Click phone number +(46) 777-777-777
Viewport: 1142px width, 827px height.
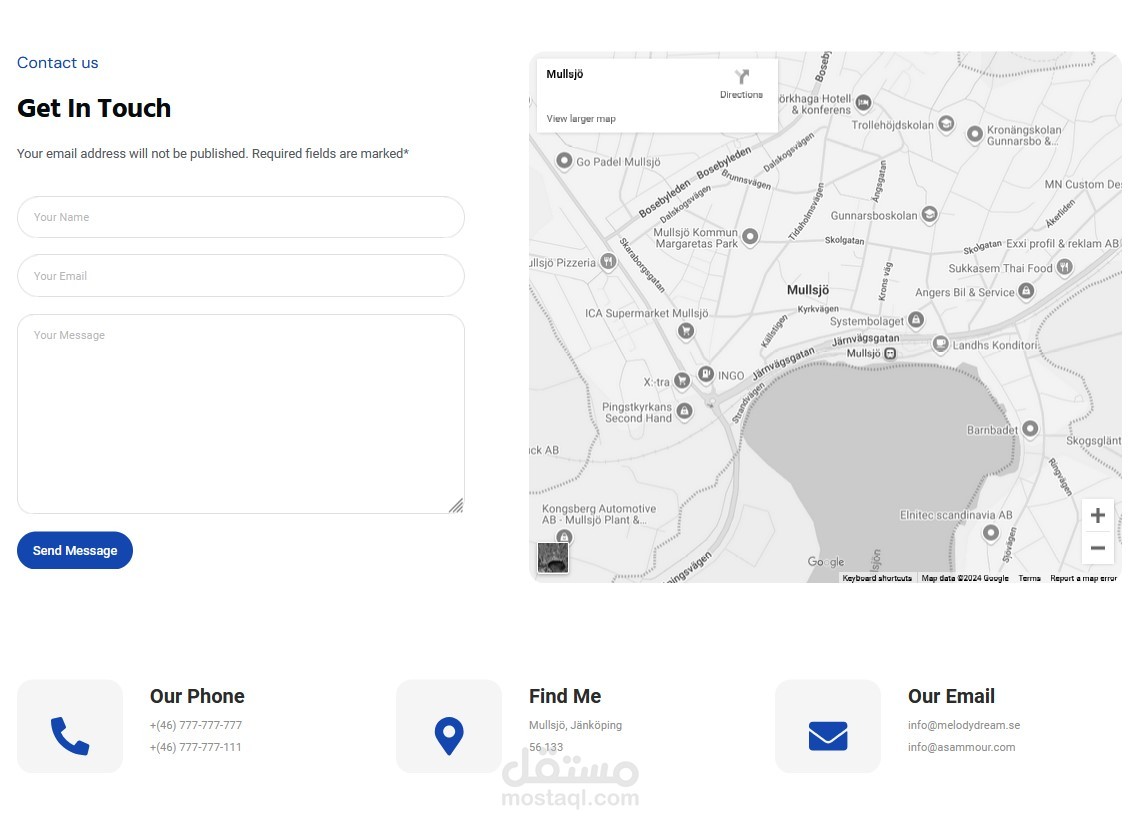(196, 725)
